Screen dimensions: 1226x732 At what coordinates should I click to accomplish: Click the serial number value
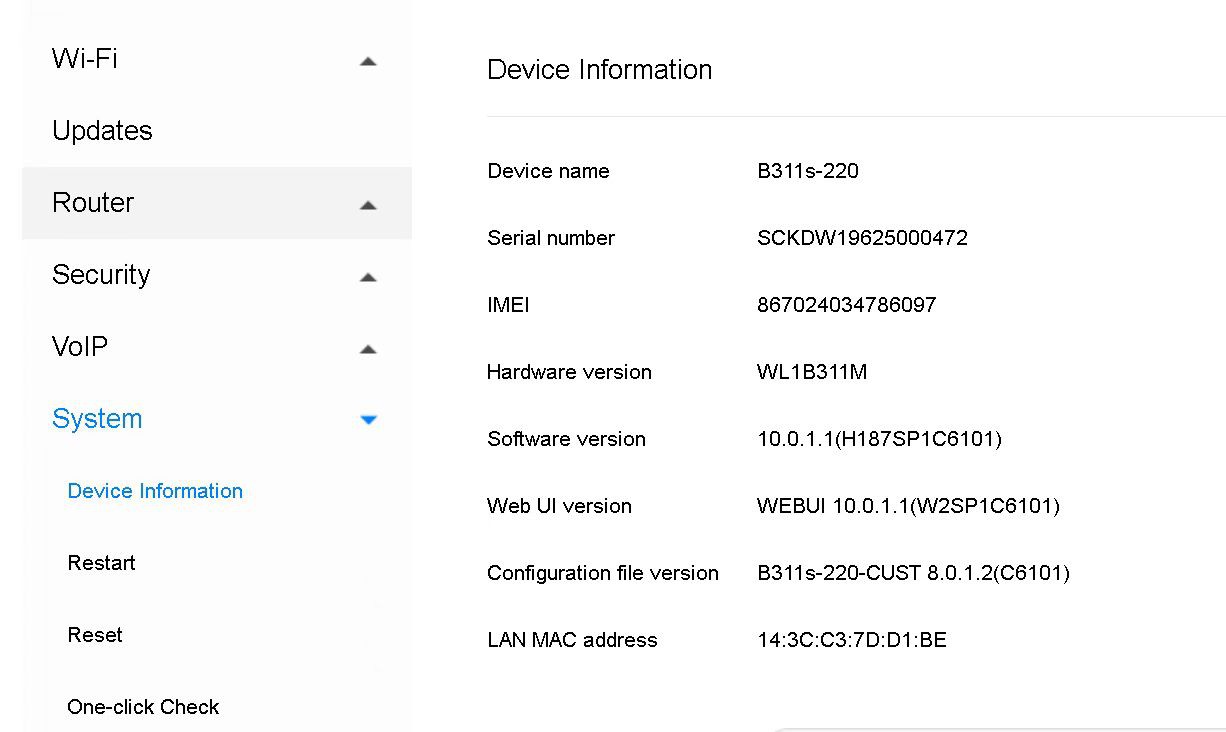862,237
